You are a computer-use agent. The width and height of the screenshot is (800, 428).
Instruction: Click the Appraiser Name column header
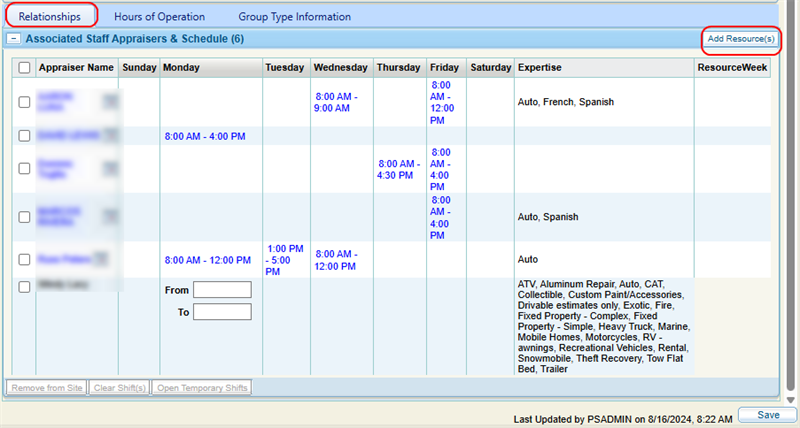pyautogui.click(x=76, y=67)
